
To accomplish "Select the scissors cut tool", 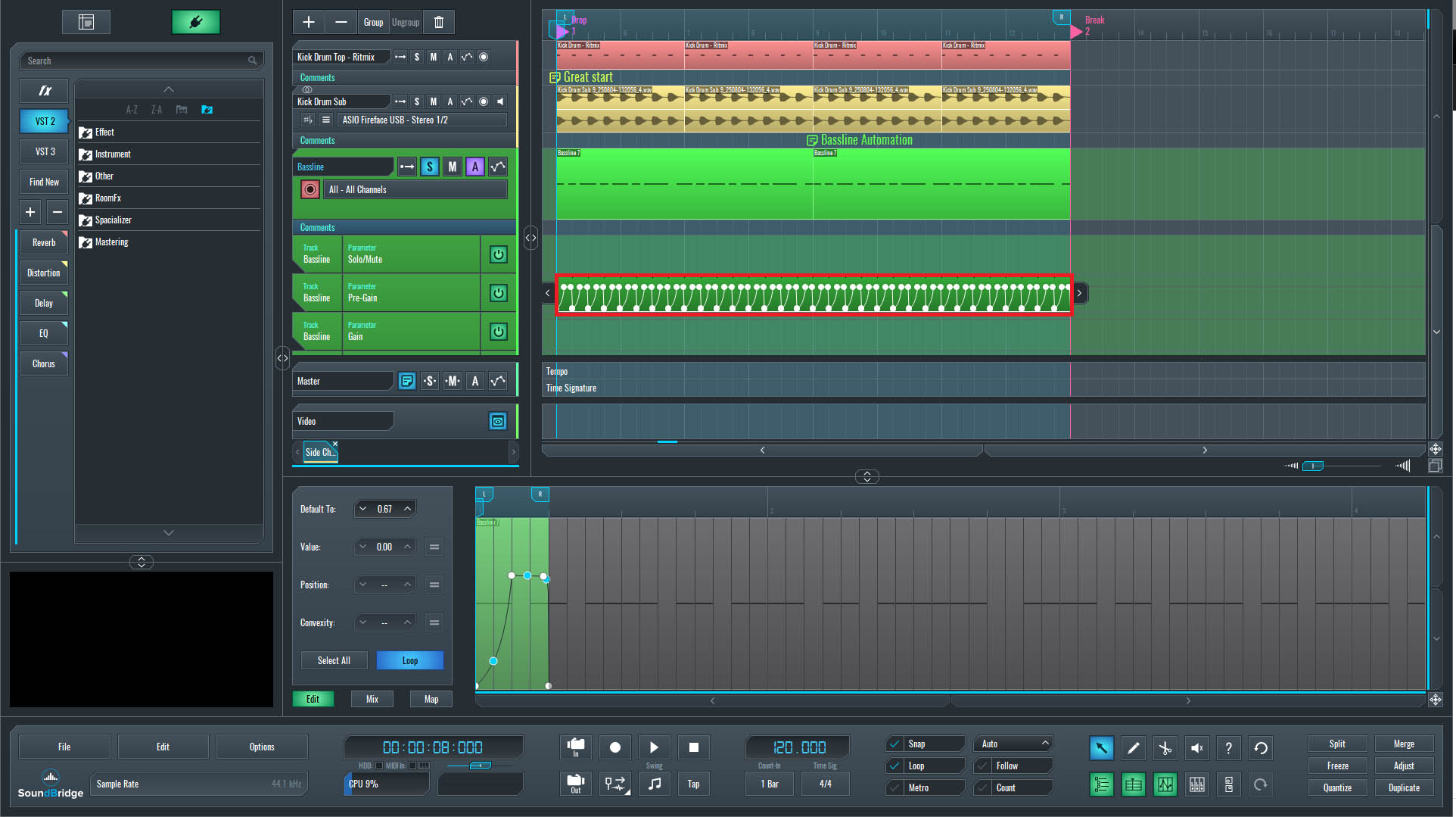I will 1165,748.
